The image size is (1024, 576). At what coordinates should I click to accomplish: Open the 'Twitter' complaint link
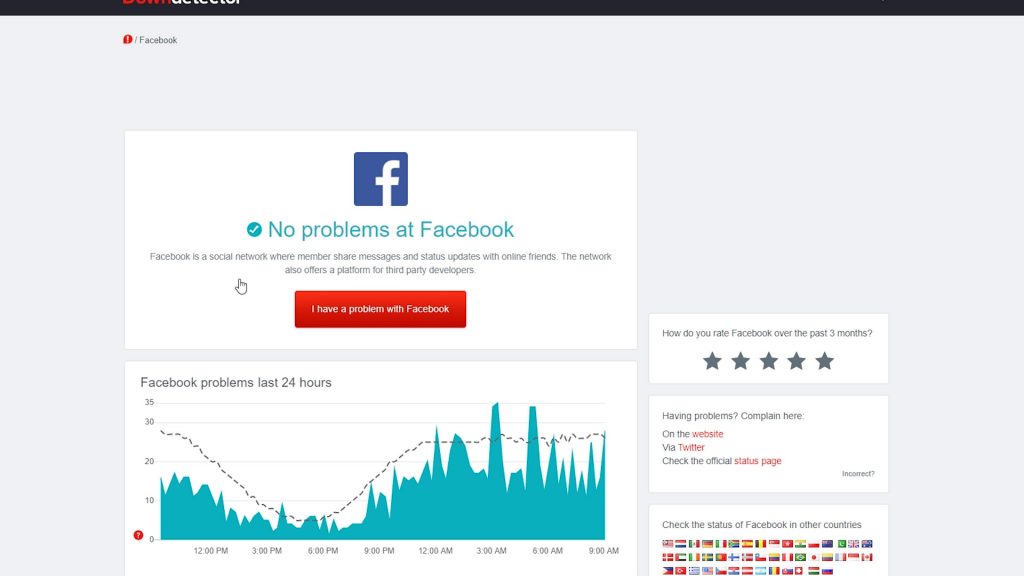tap(691, 448)
